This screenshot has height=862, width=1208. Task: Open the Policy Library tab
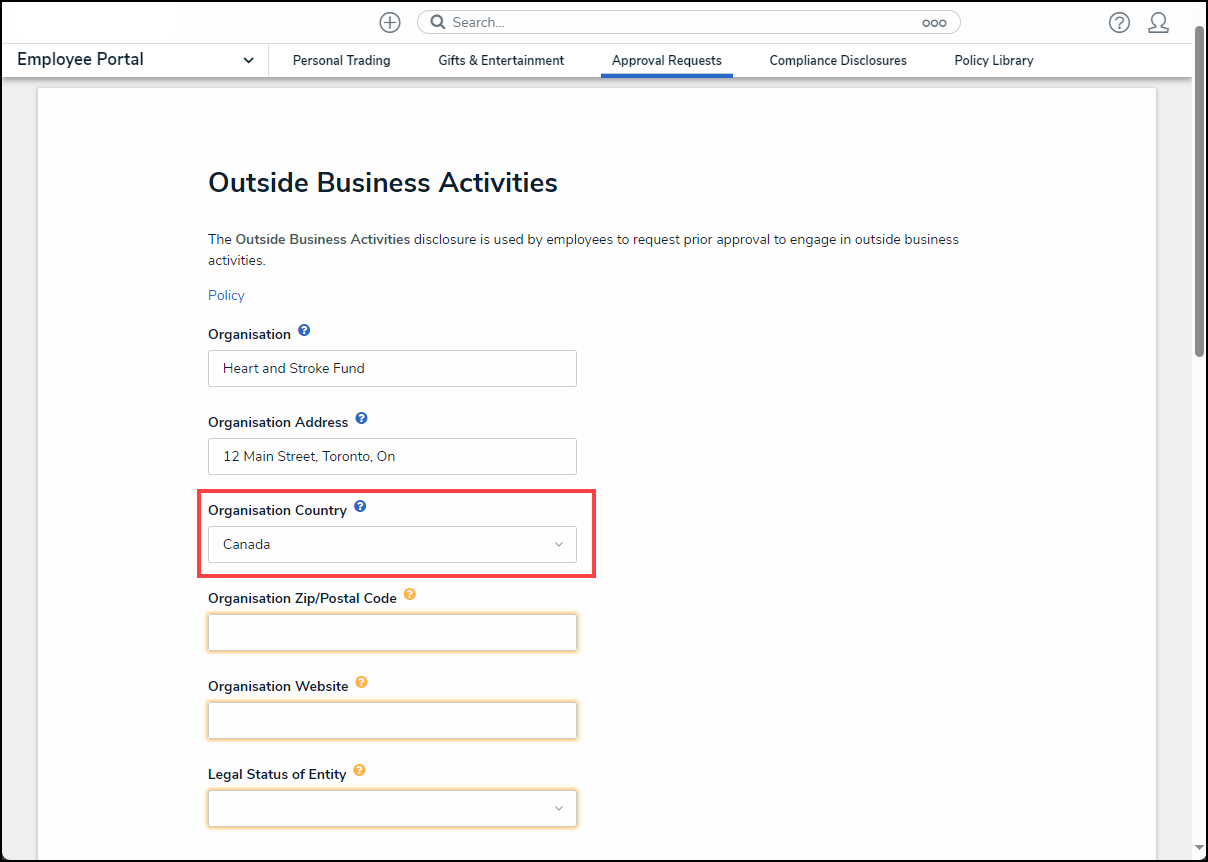pyautogui.click(x=993, y=60)
